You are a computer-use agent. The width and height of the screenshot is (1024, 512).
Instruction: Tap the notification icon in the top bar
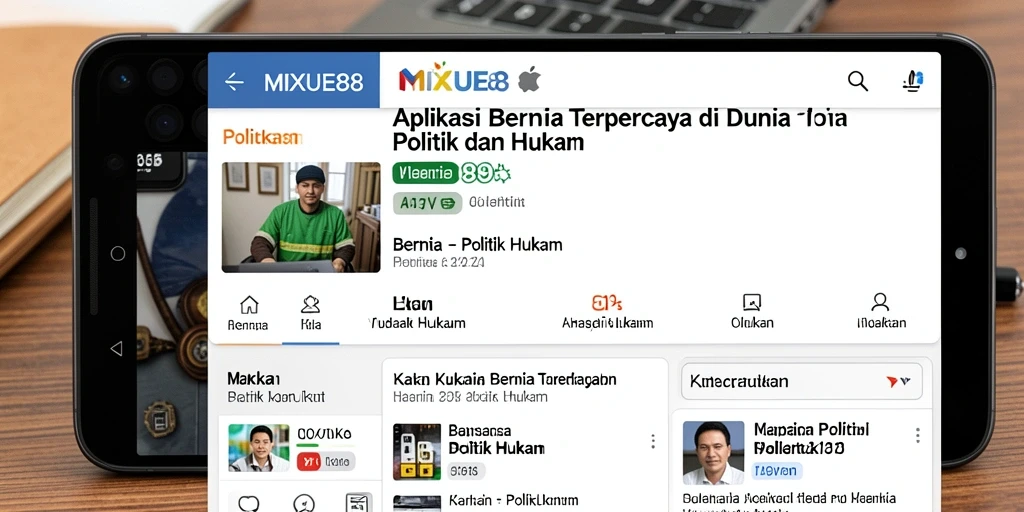click(913, 81)
